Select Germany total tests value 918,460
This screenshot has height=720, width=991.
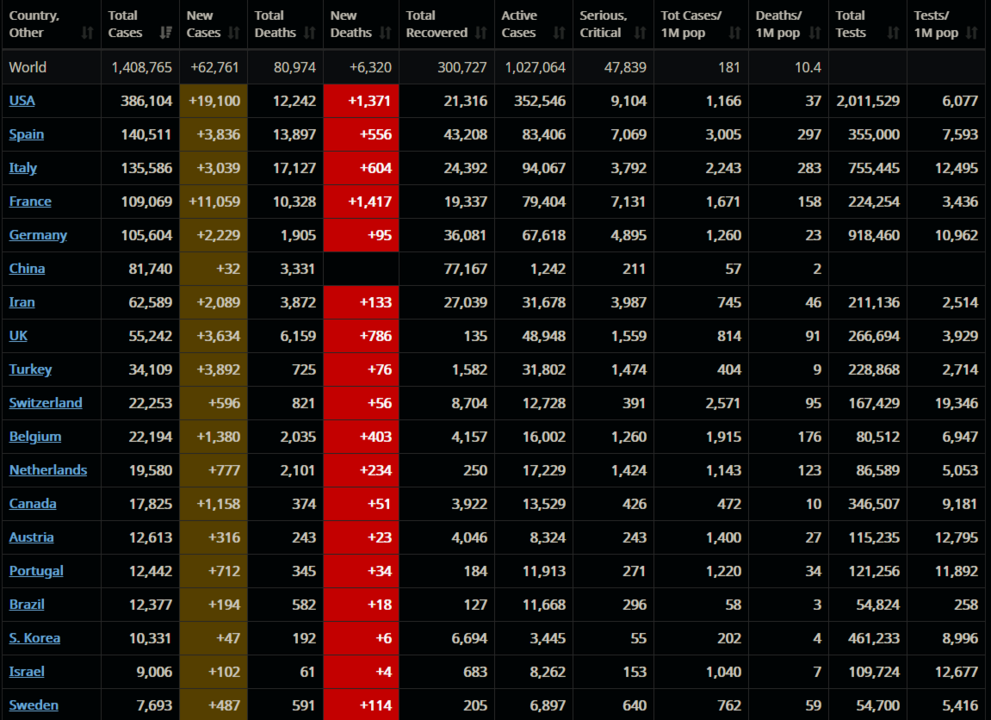(x=873, y=235)
